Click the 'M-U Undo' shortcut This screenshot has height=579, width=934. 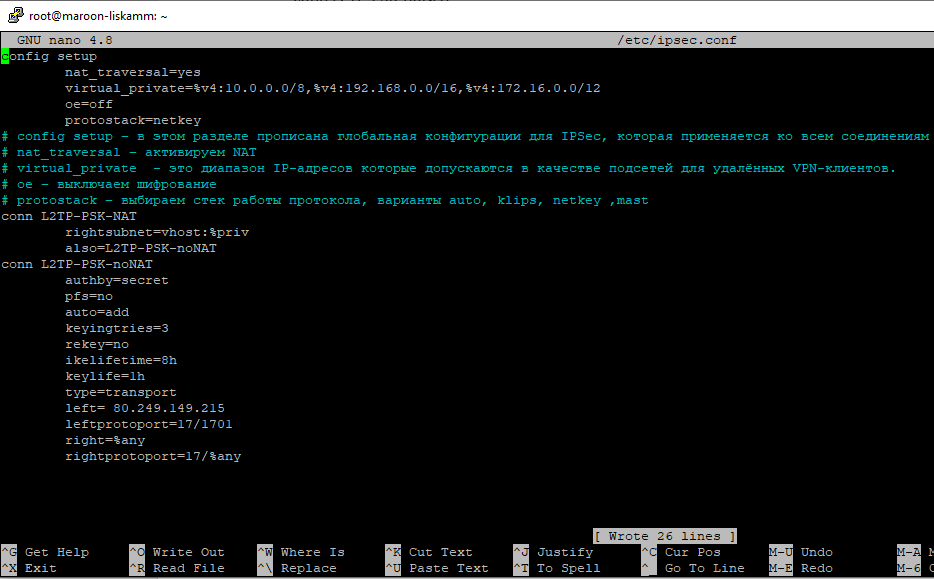(x=801, y=553)
